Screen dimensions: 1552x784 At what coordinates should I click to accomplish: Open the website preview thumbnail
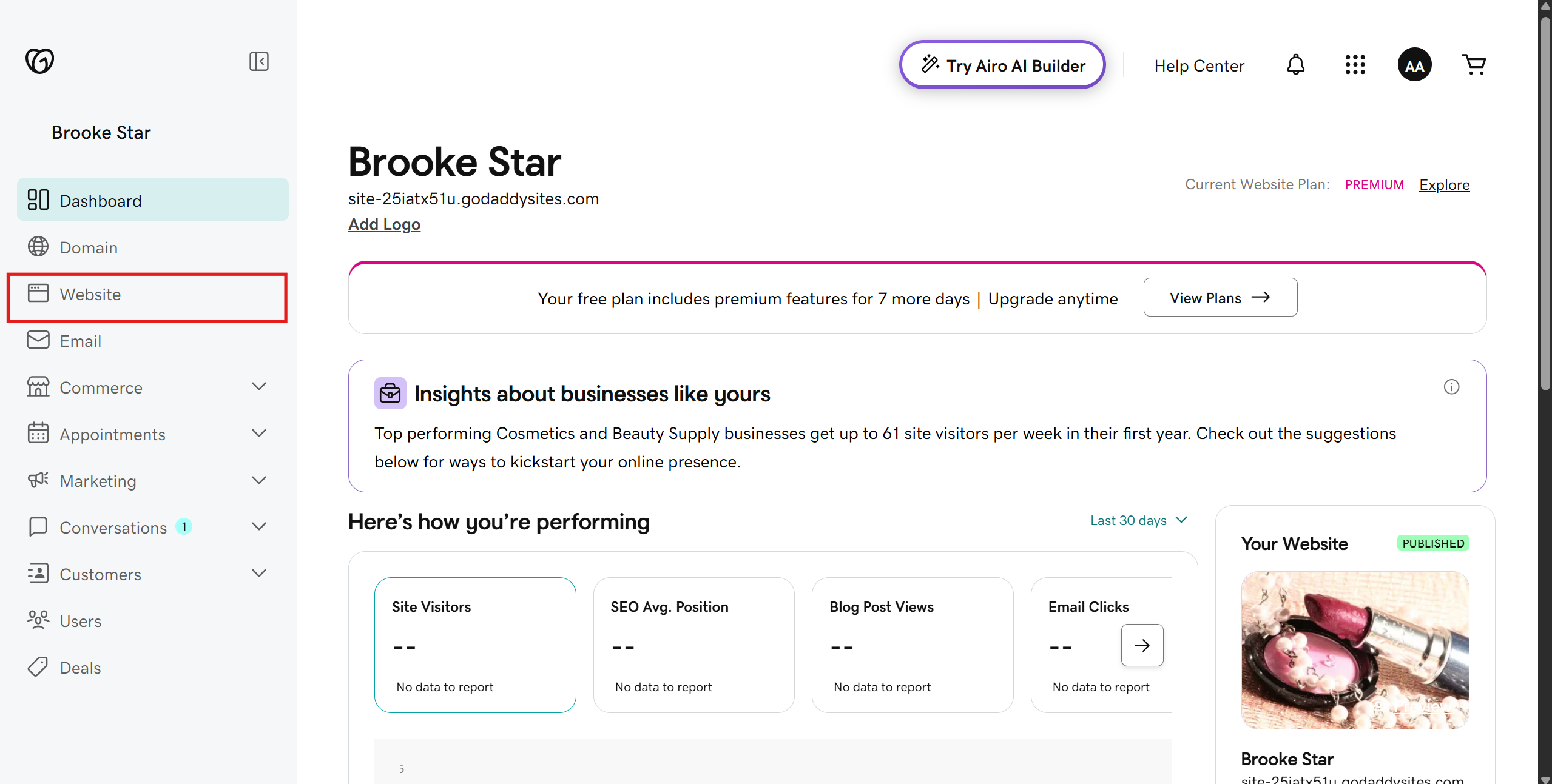tap(1355, 650)
